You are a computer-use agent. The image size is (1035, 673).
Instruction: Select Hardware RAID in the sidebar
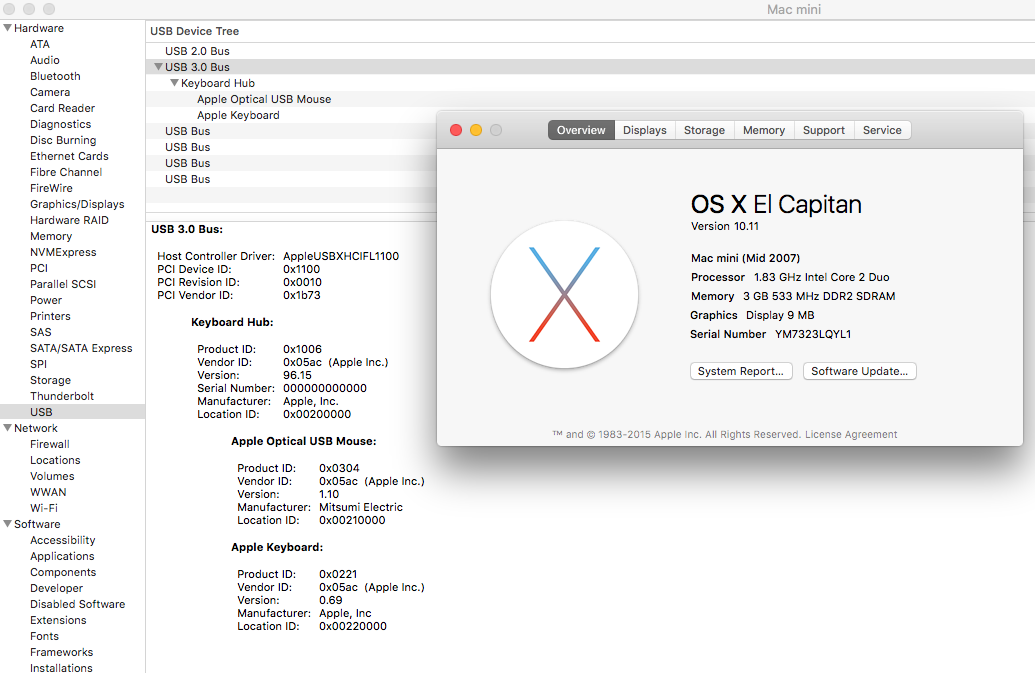[69, 220]
